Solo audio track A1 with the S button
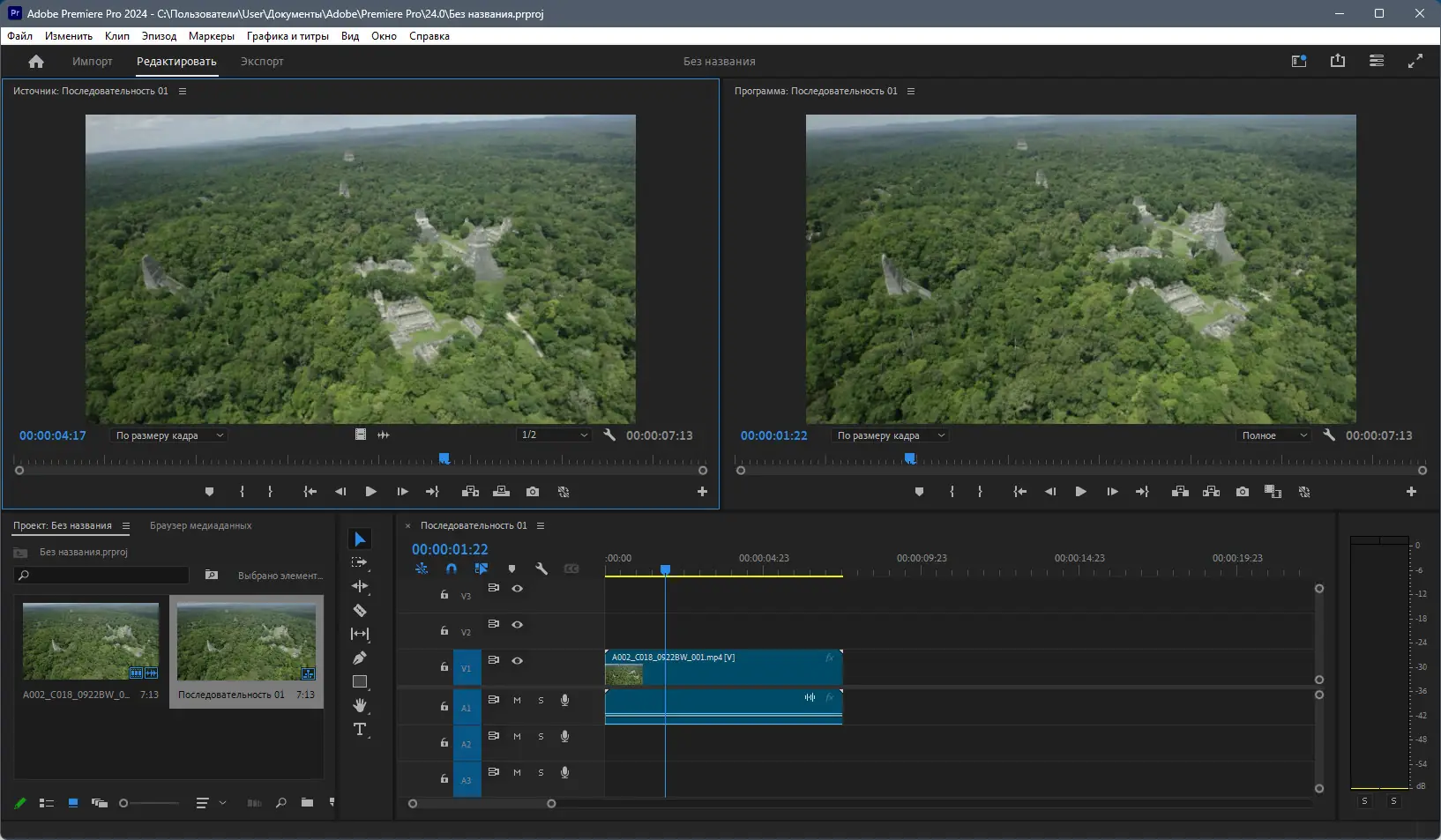 tap(541, 701)
